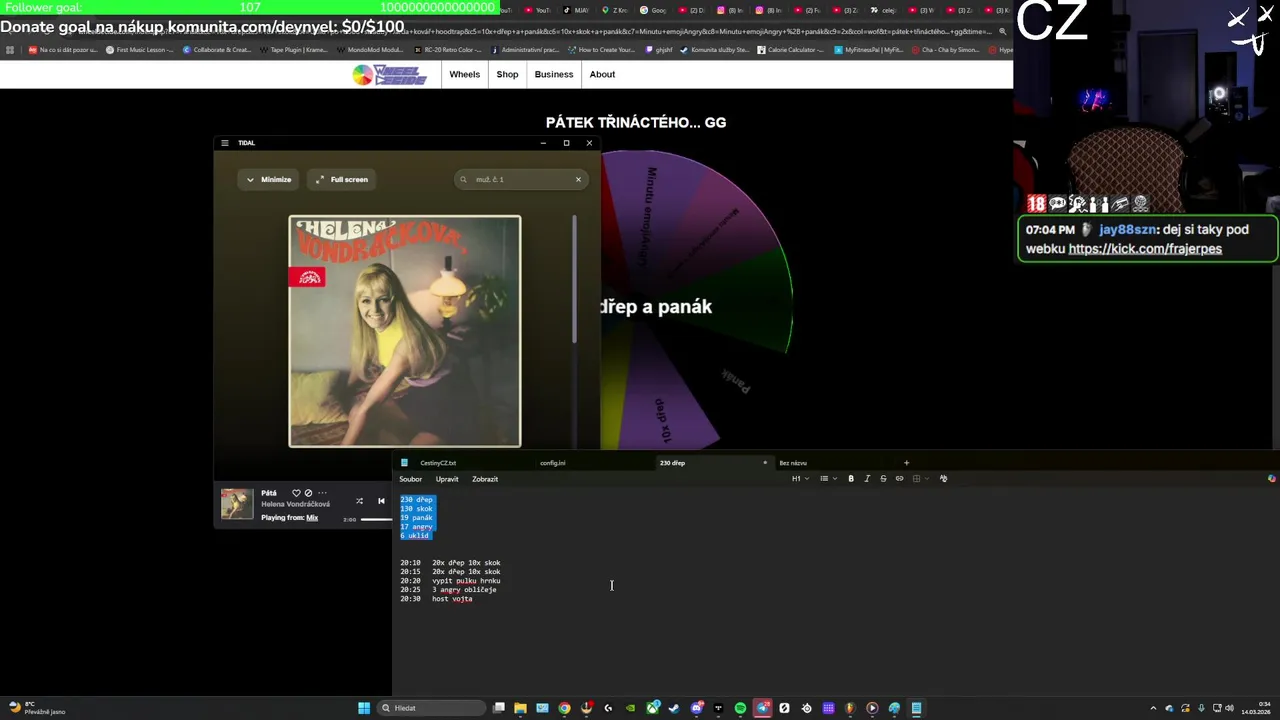Open the First Music Lesson bookmark
The height and width of the screenshot is (720, 1280).
click(x=139, y=49)
